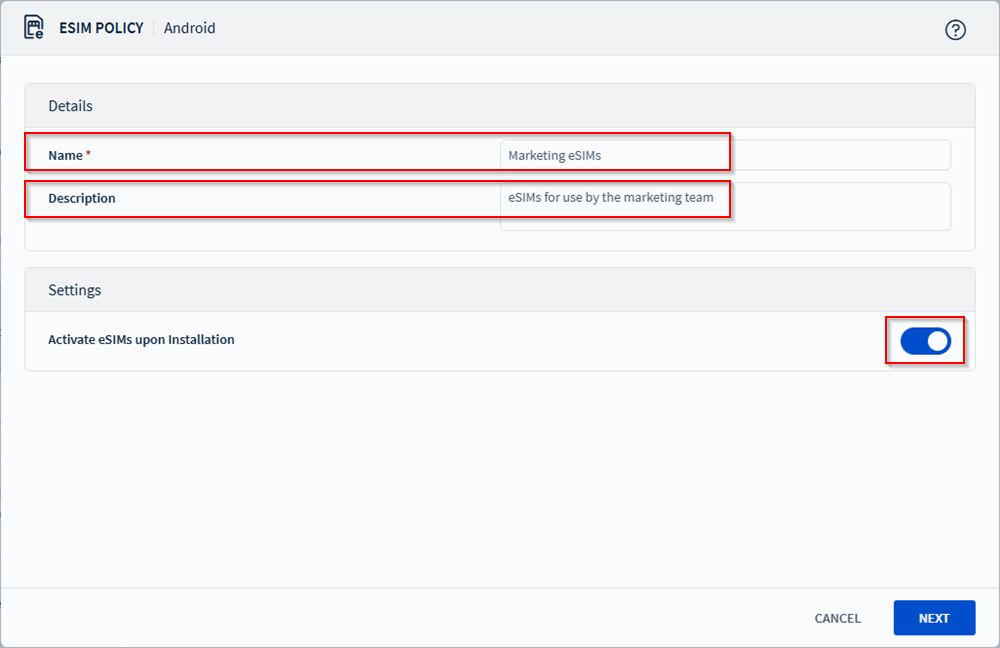Click the Description field label
This screenshot has width=1000, height=648.
point(82,198)
